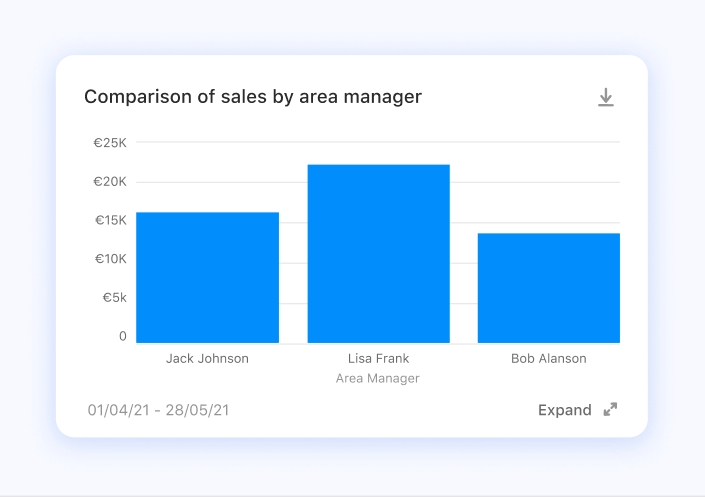Click the Lisa Frank axis label
Screen dimensions: 705x497
(378, 358)
